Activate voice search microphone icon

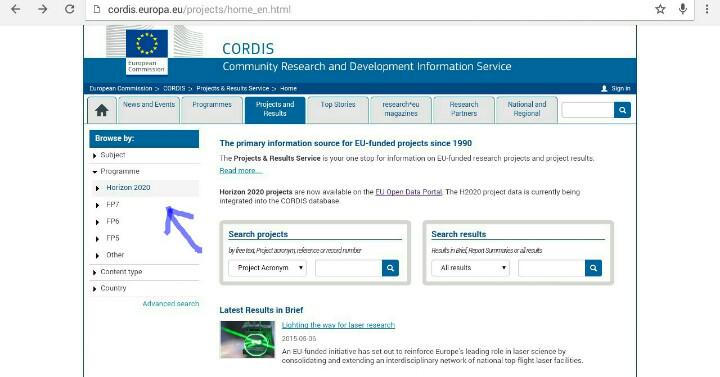(683, 9)
